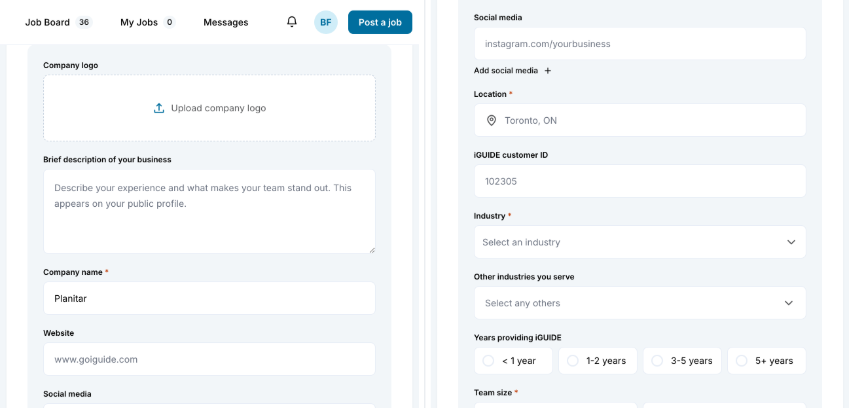
Task: Click the Job Board count badge 36
Action: coord(83,22)
